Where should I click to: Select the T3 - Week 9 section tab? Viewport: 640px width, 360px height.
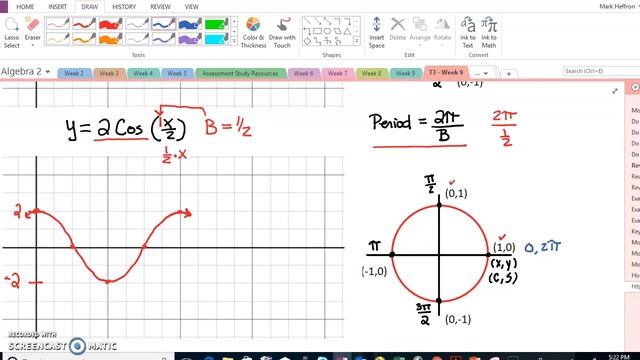tap(446, 72)
